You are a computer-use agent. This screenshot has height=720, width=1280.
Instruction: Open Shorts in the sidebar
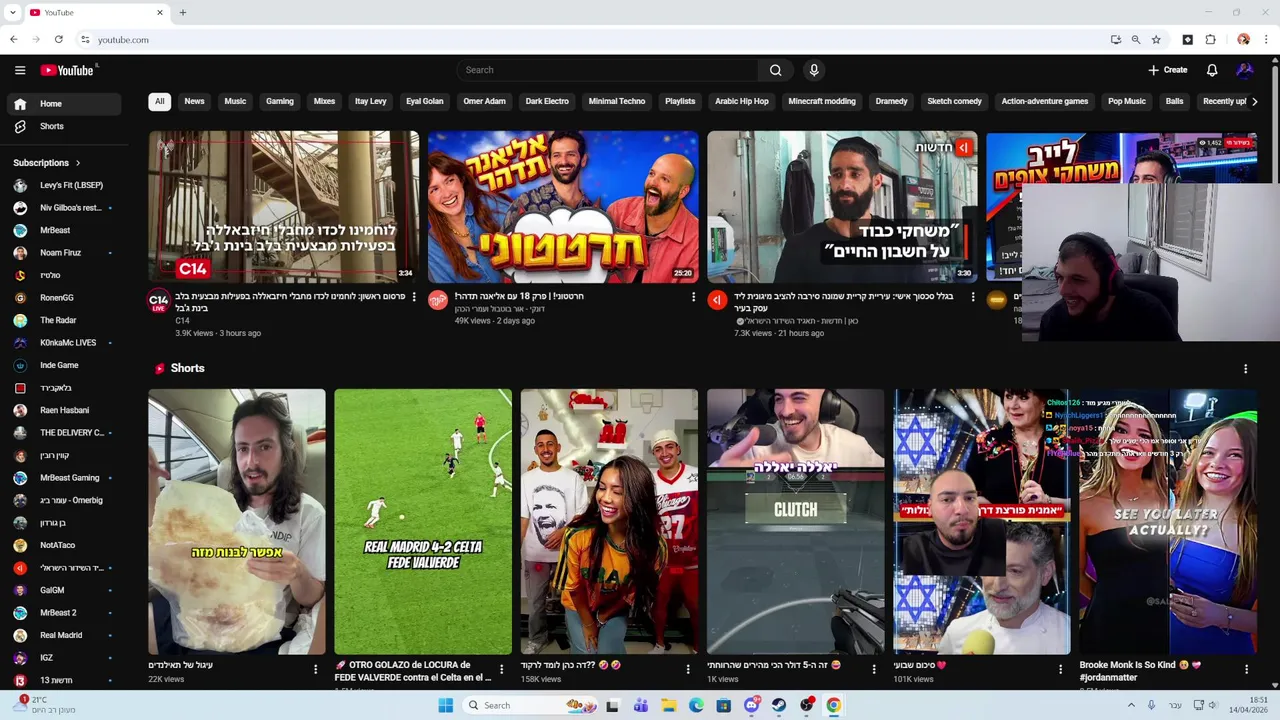tap(64, 127)
